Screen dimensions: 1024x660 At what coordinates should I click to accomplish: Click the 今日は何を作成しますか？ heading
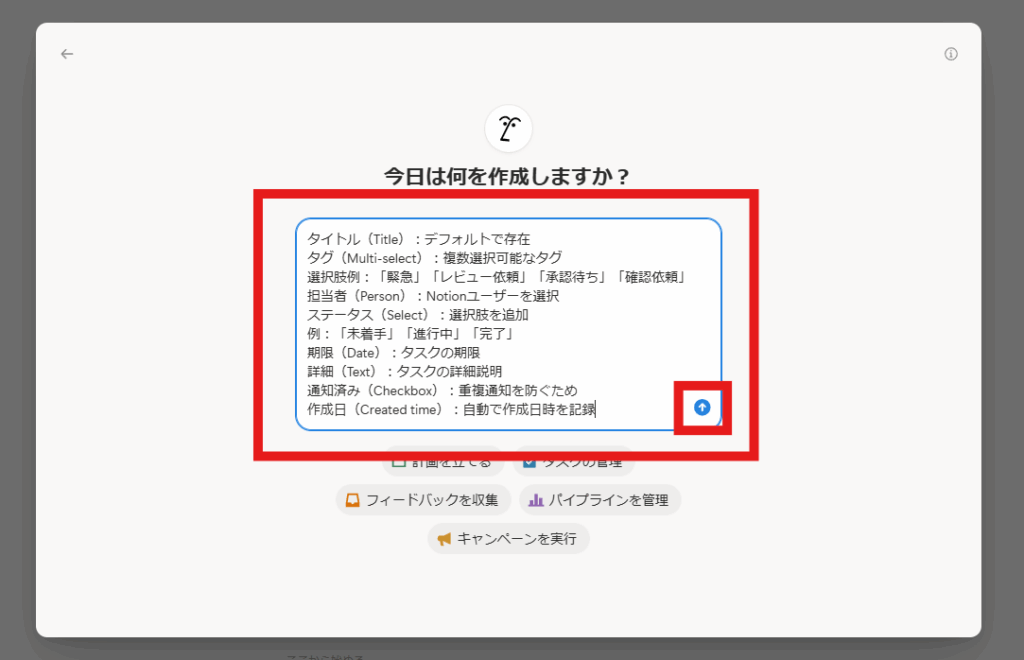coord(509,177)
